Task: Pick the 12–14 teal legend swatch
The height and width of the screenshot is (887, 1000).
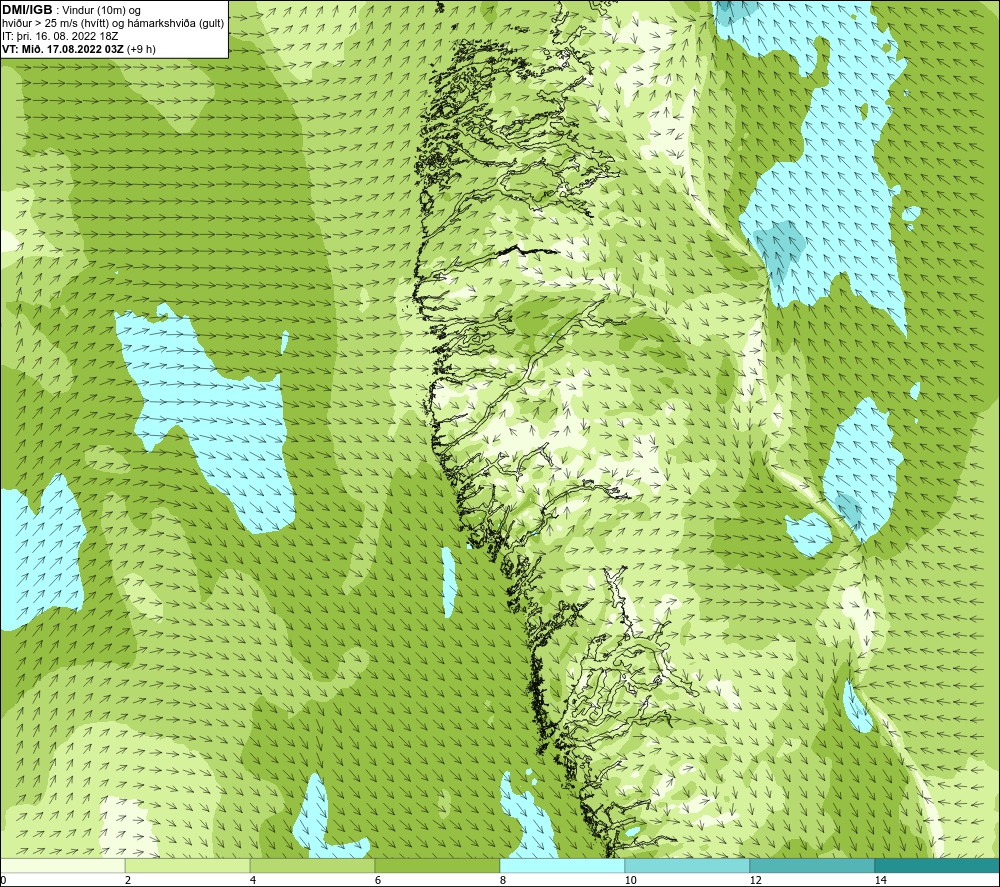Action: (x=812, y=865)
